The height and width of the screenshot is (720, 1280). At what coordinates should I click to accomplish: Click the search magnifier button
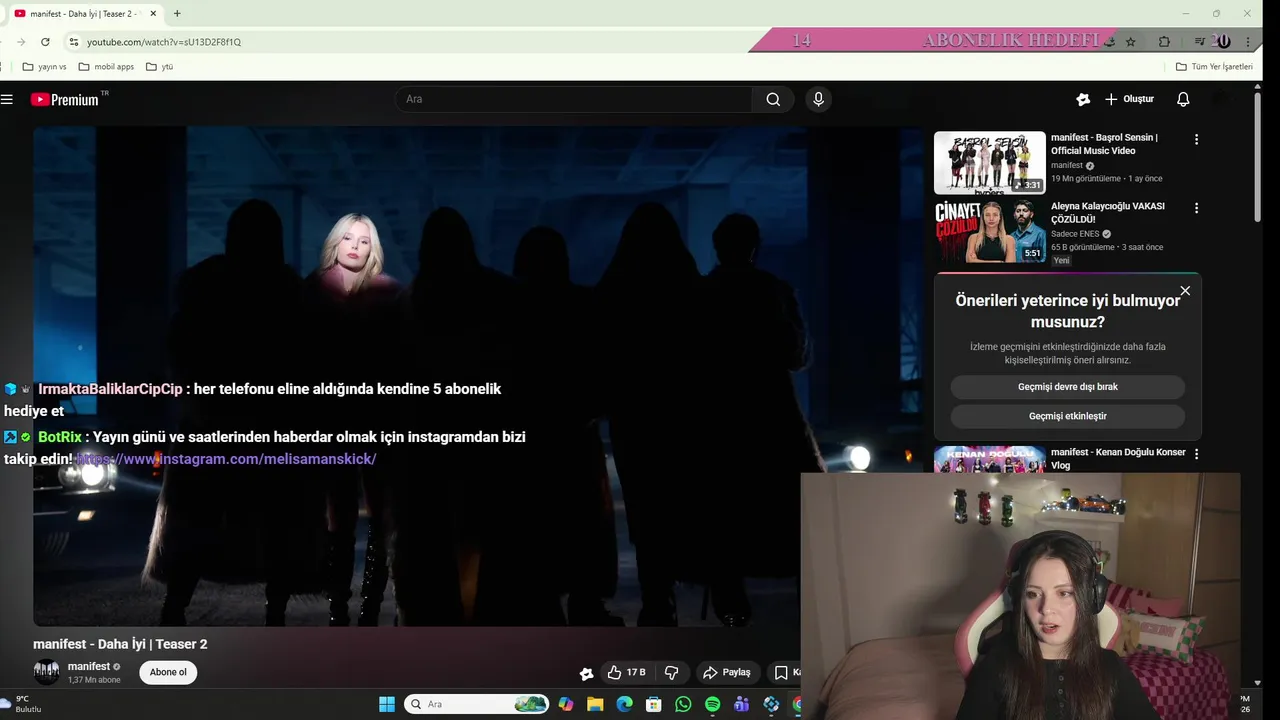(x=773, y=99)
